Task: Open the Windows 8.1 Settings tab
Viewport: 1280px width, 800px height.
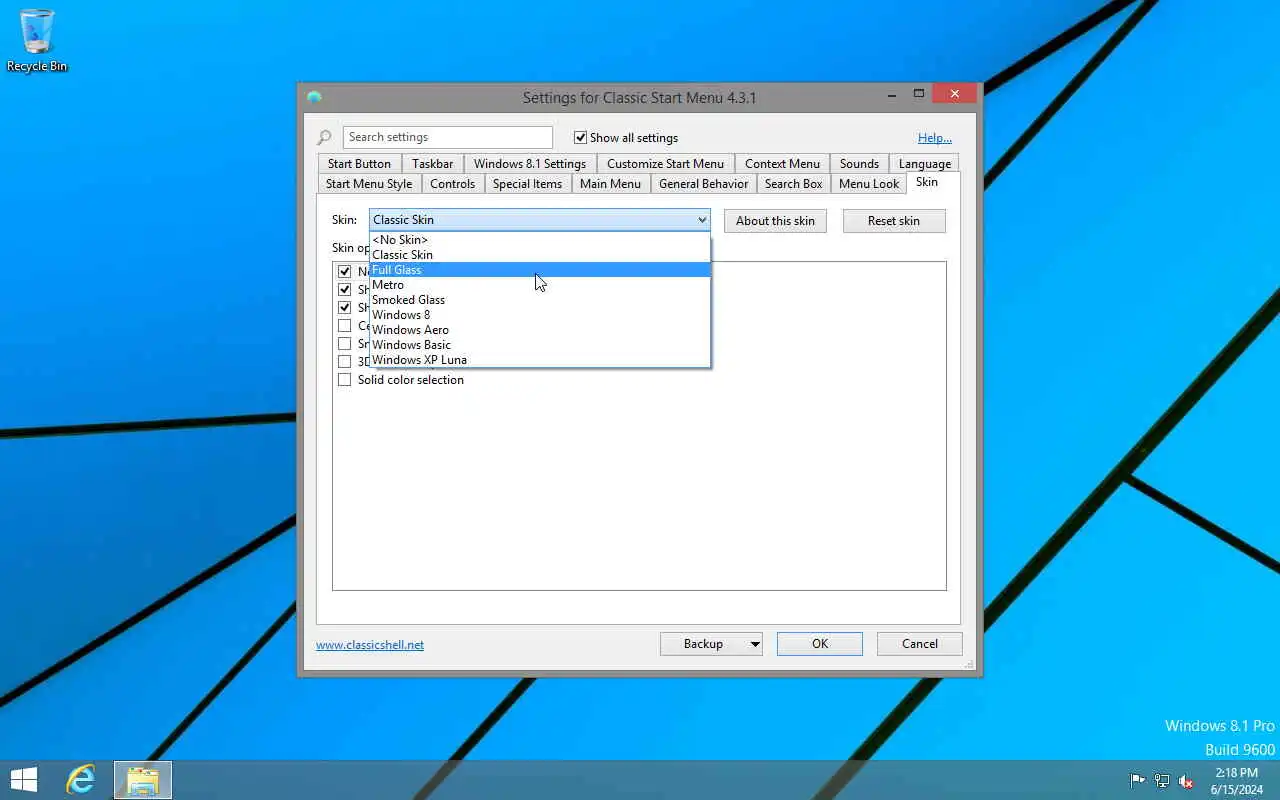Action: [530, 164]
